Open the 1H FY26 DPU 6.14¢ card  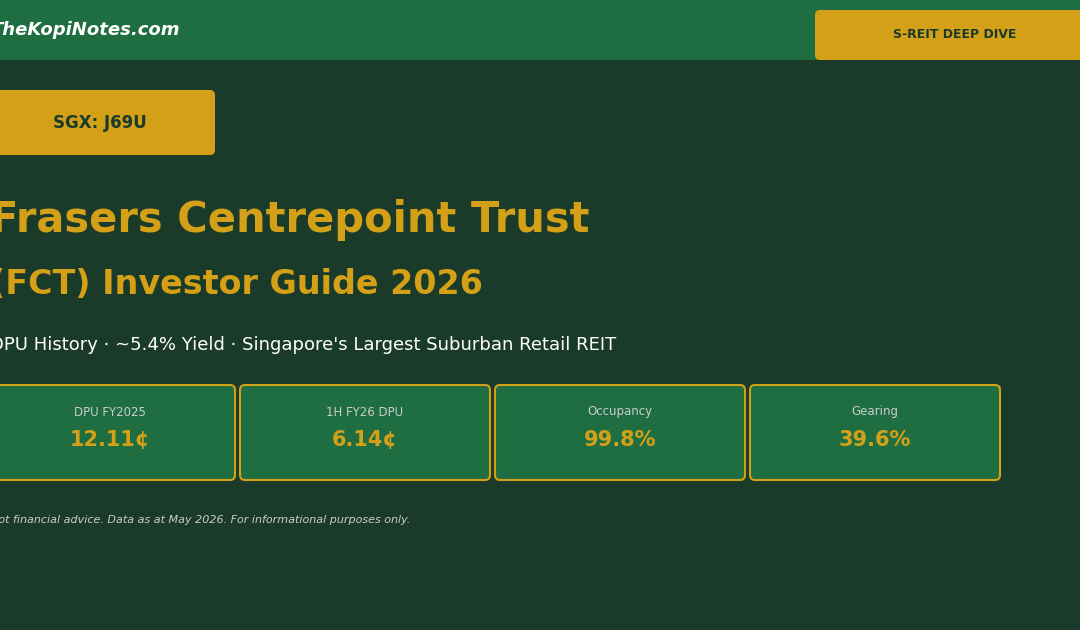(x=365, y=432)
